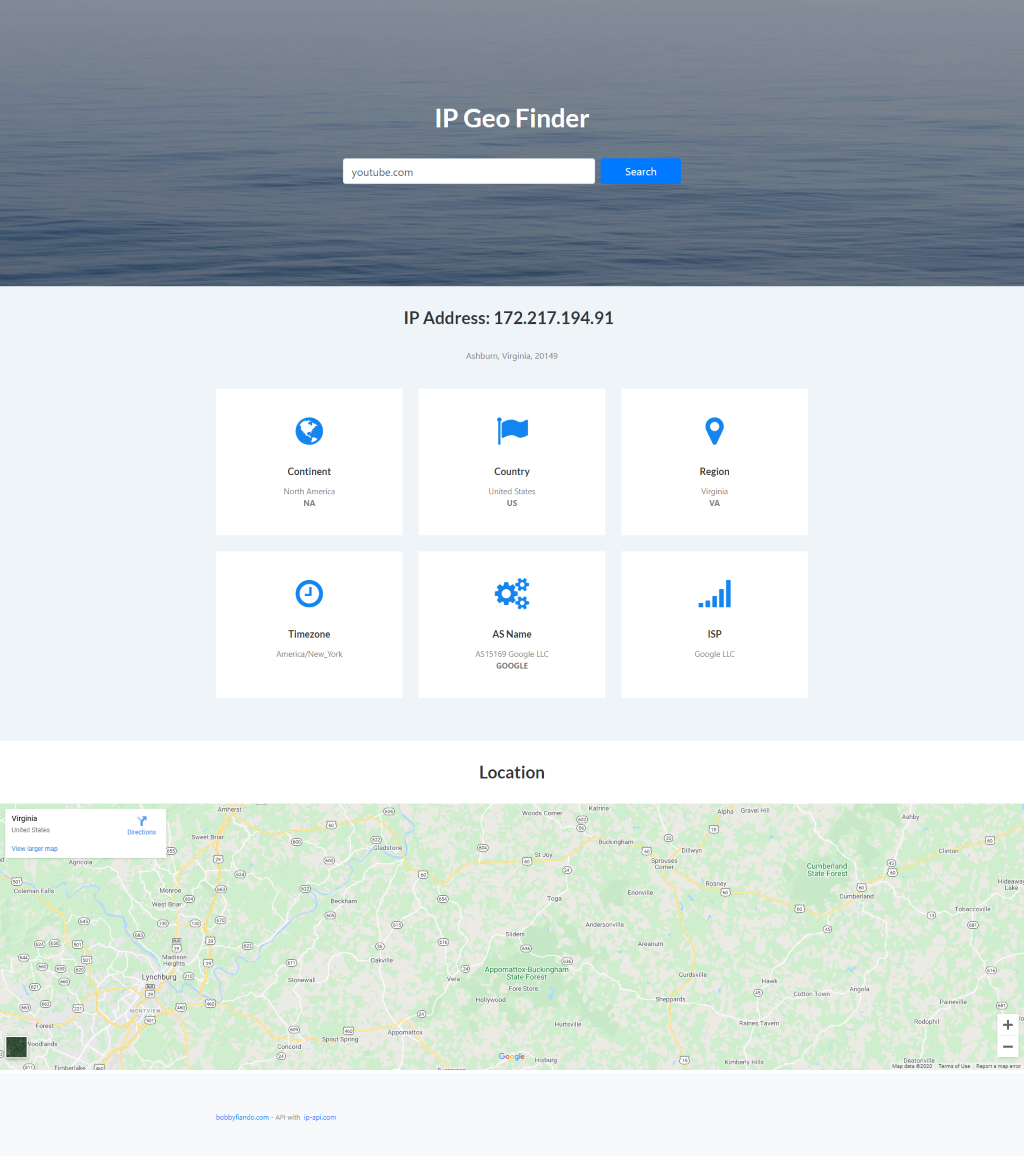Screen dimensions: 1024x1156
Task: Click Lynchburg label on the map
Action: [159, 977]
